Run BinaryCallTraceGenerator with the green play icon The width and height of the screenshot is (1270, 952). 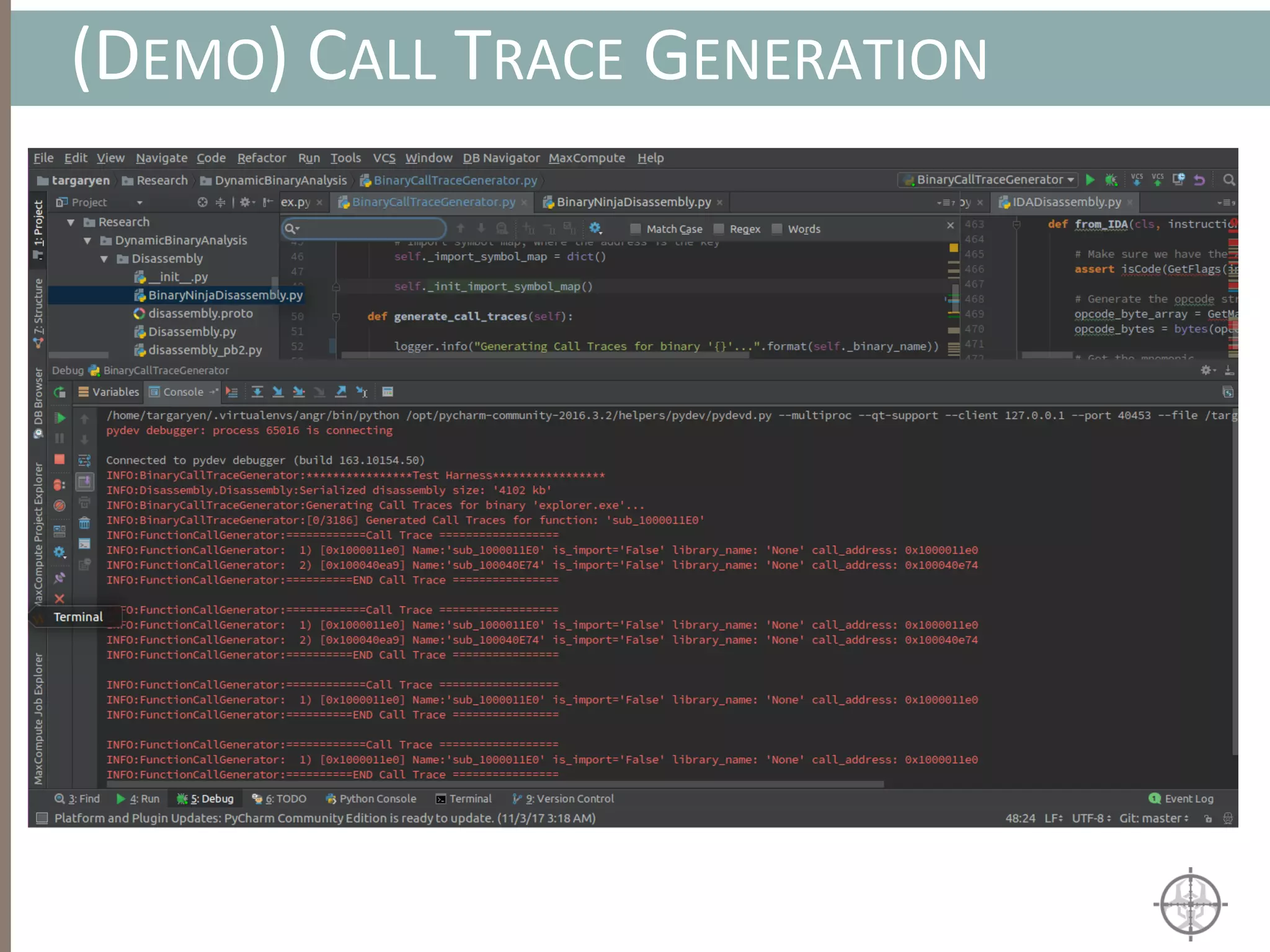(x=1090, y=180)
